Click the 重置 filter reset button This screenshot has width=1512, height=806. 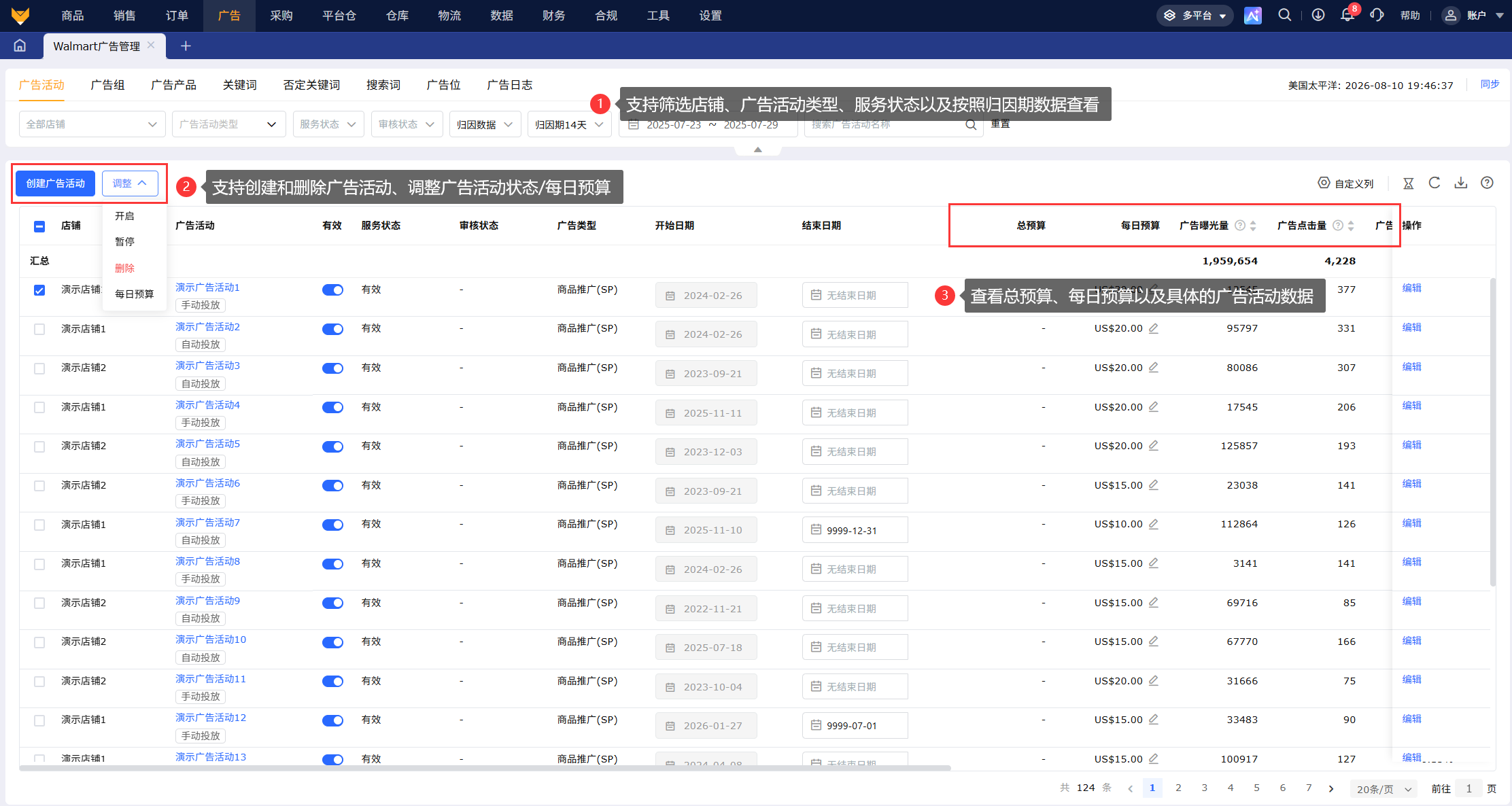[x=1000, y=124]
